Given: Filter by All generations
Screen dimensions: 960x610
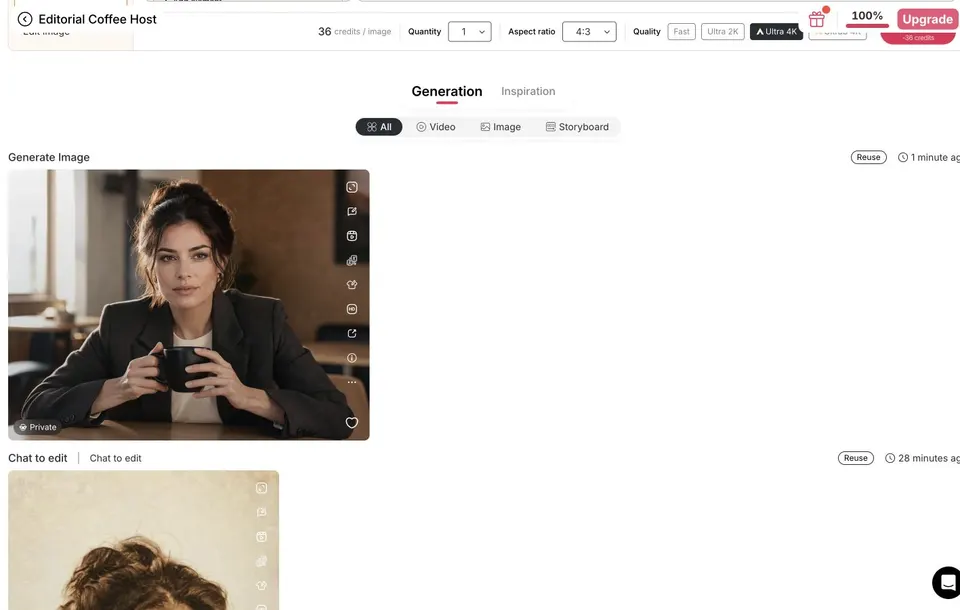Looking at the screenshot, I should 379,127.
